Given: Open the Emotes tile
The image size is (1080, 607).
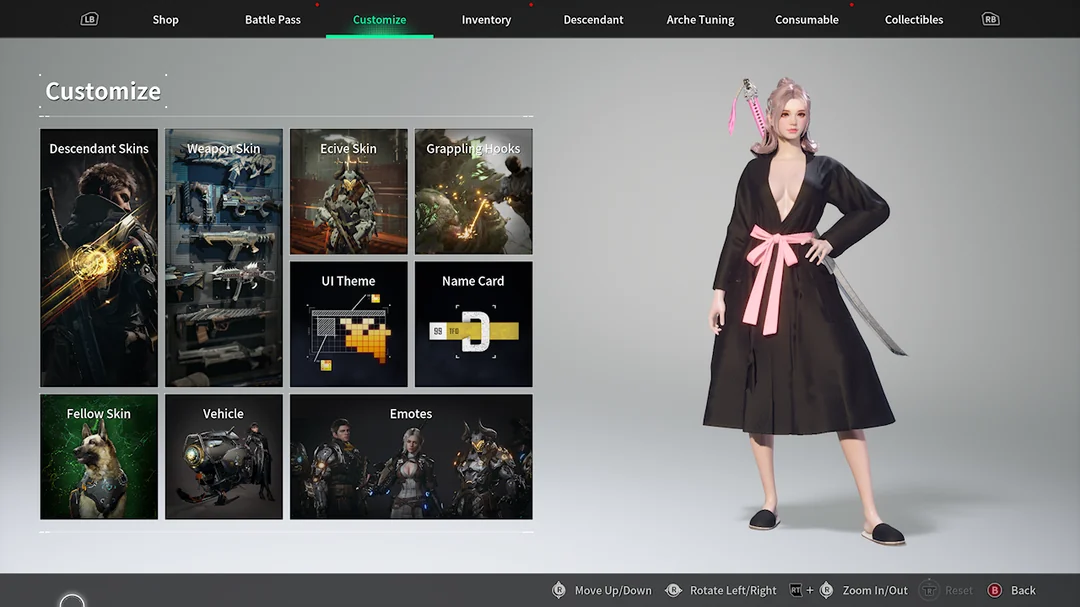Looking at the screenshot, I should pyautogui.click(x=411, y=457).
